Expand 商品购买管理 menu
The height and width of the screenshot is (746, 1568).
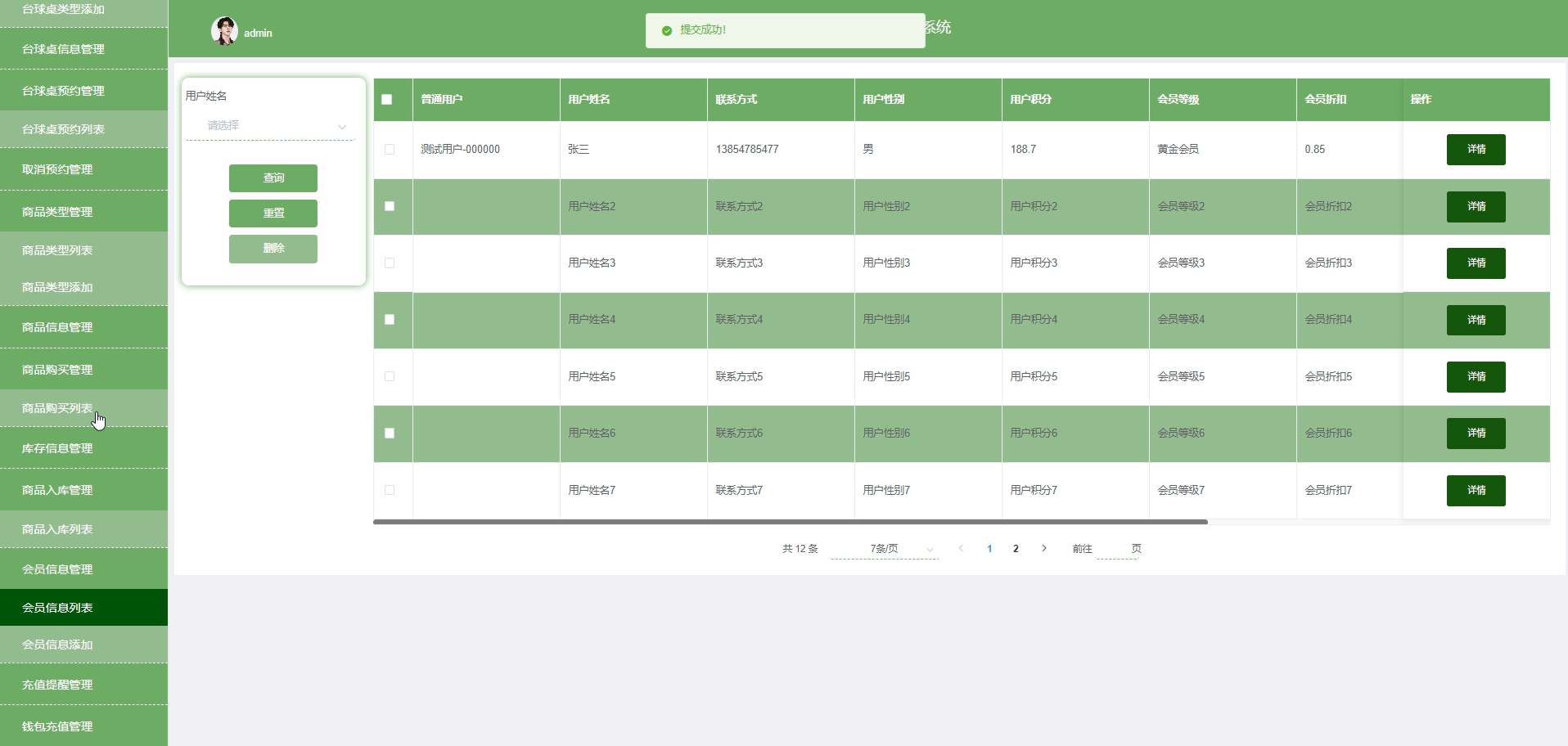(83, 370)
